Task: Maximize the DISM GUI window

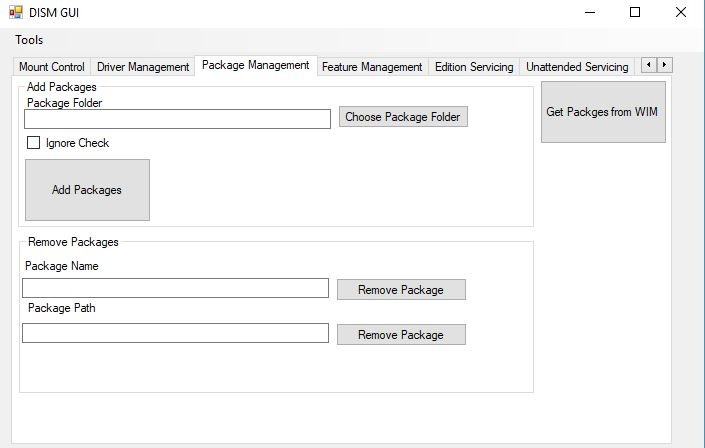Action: 634,13
